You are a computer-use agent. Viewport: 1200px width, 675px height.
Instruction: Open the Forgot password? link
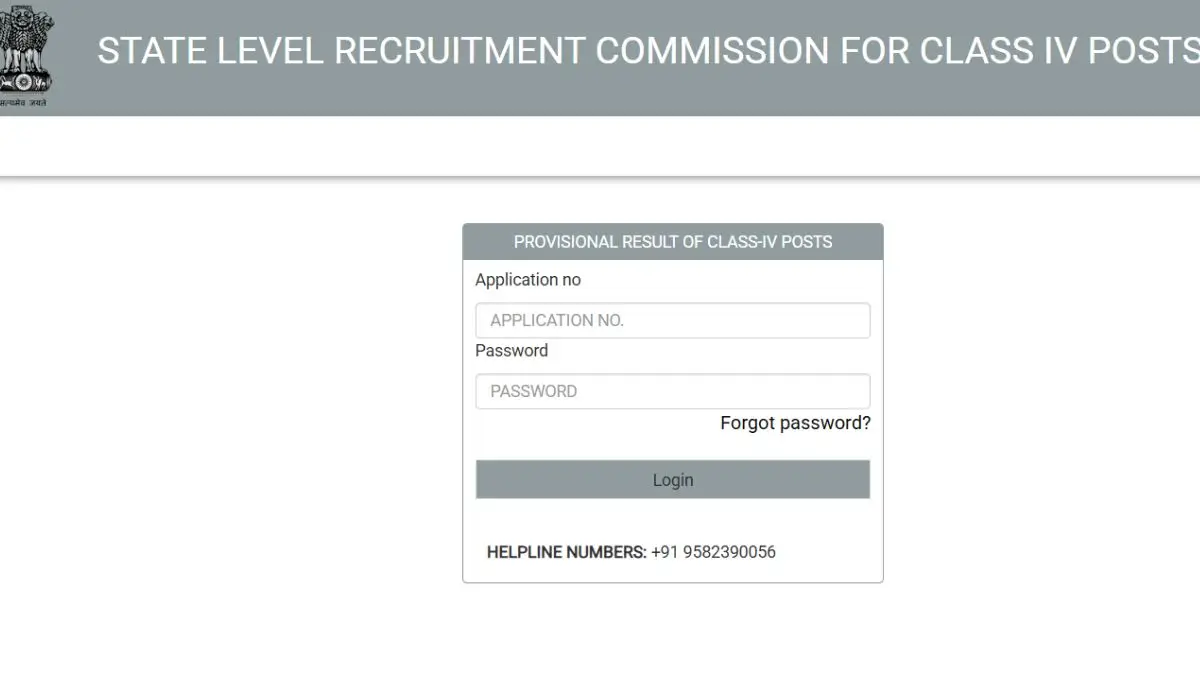pyautogui.click(x=795, y=423)
